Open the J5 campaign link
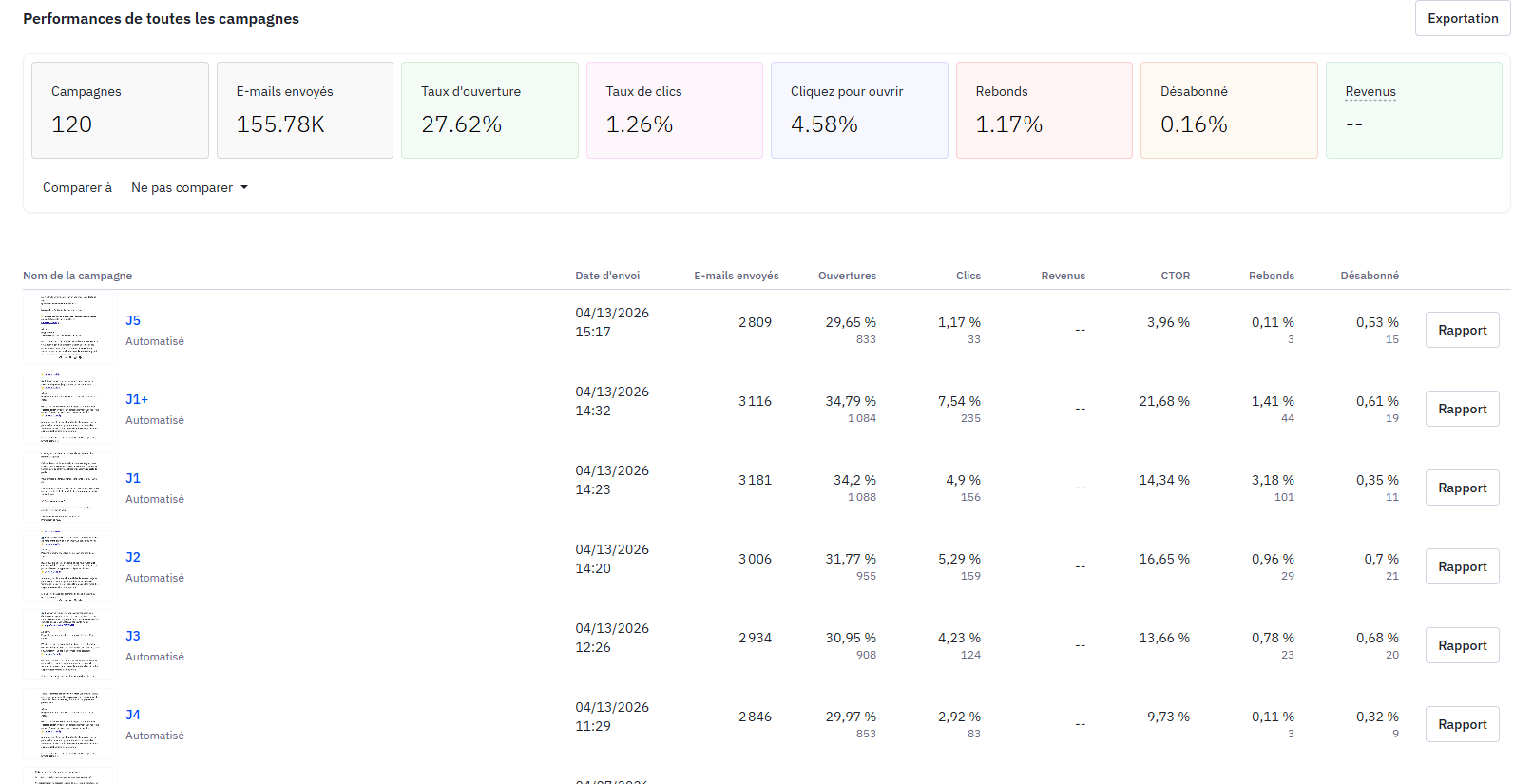This screenshot has width=1533, height=784. 133,320
